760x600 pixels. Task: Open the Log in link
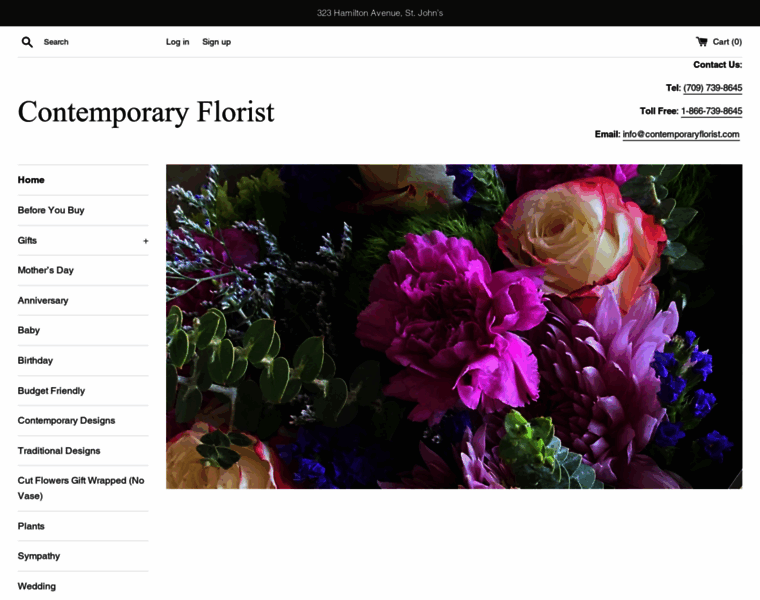177,42
